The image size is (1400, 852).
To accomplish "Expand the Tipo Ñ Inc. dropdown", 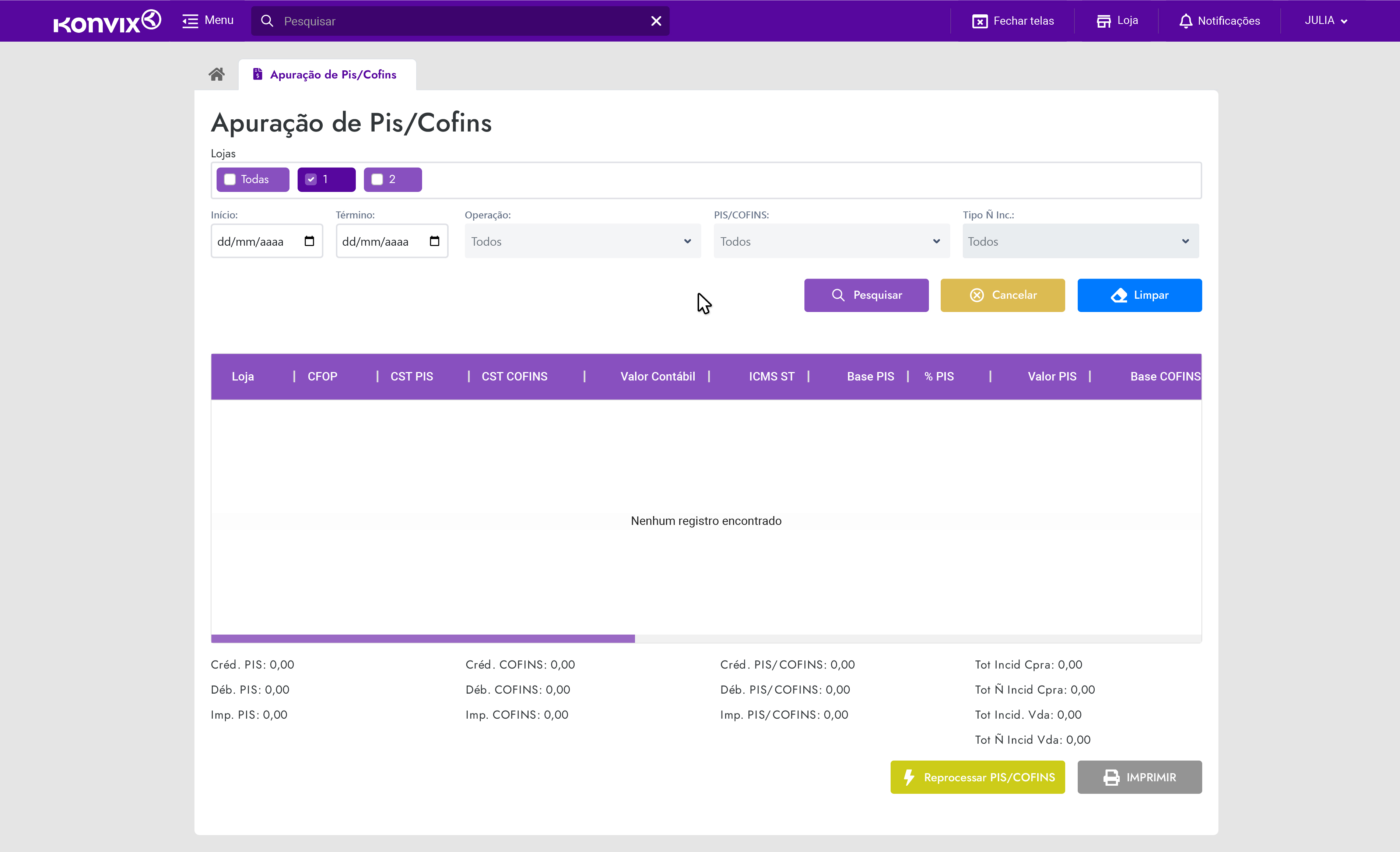I will [1080, 241].
